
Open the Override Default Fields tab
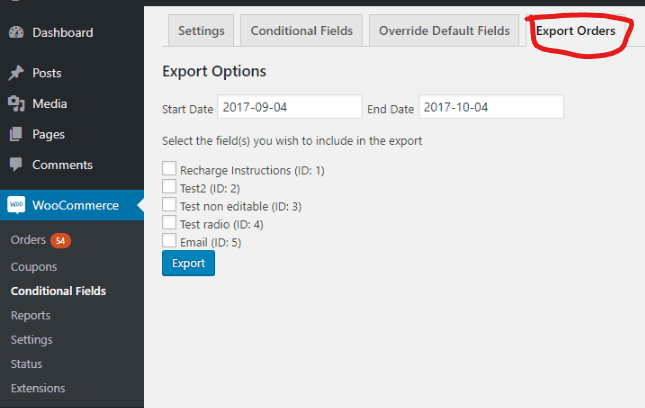click(444, 30)
